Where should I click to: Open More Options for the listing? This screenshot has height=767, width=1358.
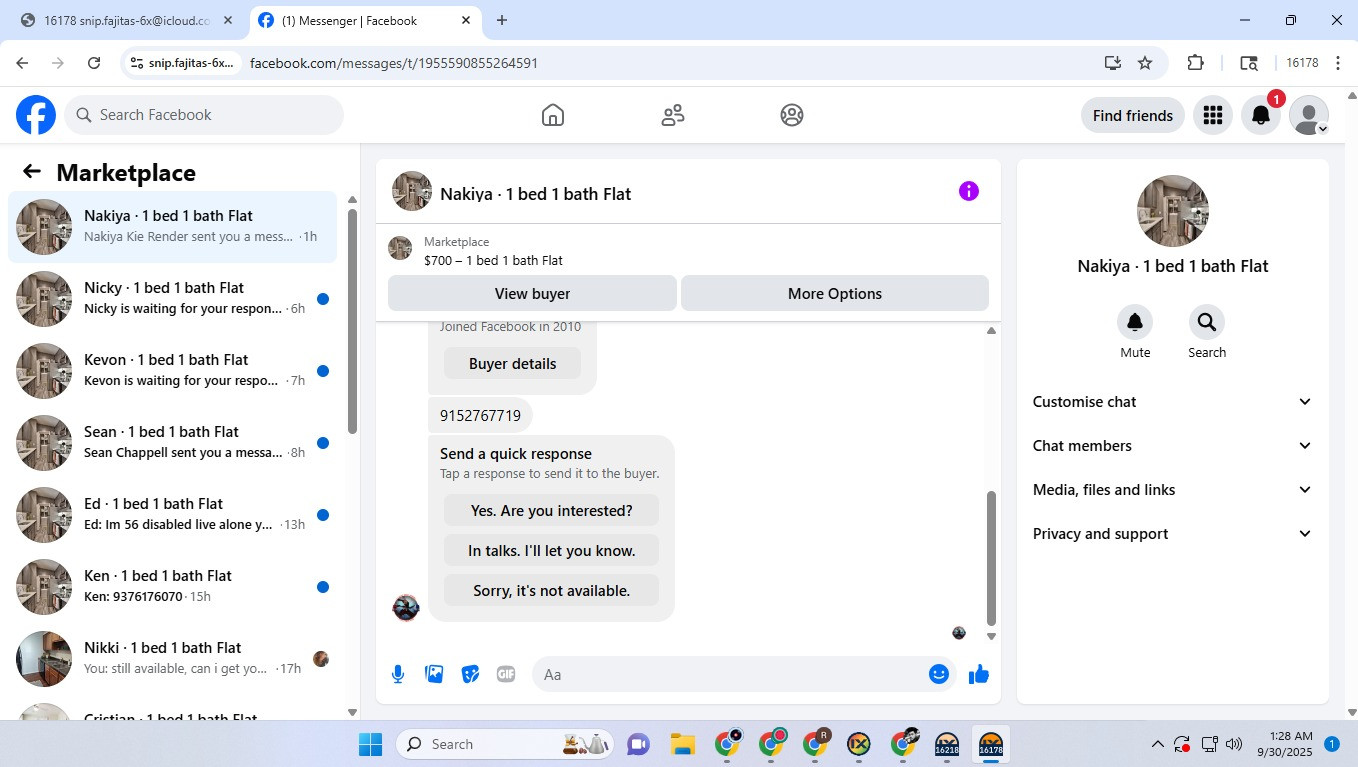point(835,293)
